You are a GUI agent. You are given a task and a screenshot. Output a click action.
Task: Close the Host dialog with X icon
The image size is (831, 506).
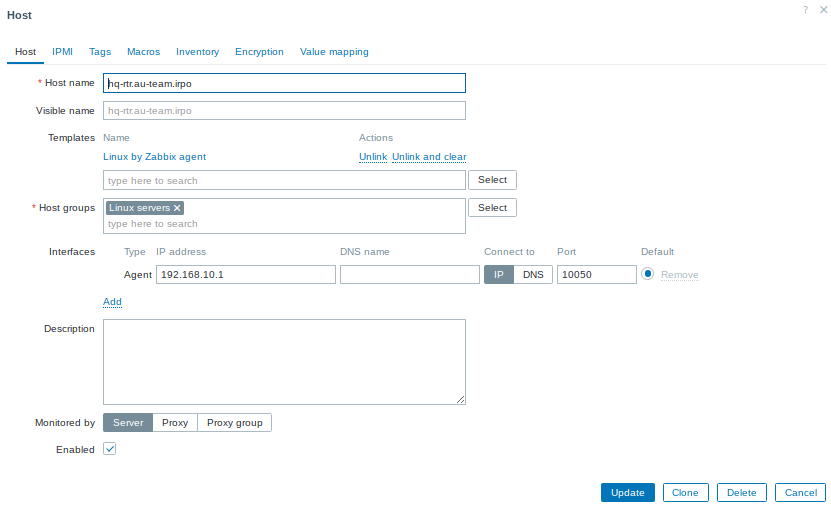coord(822,9)
